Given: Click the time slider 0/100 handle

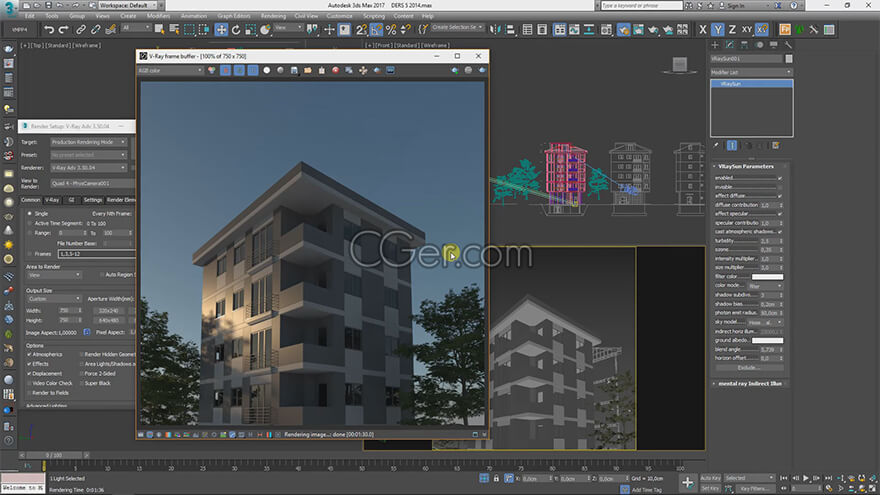Looking at the screenshot, I should click(54, 455).
